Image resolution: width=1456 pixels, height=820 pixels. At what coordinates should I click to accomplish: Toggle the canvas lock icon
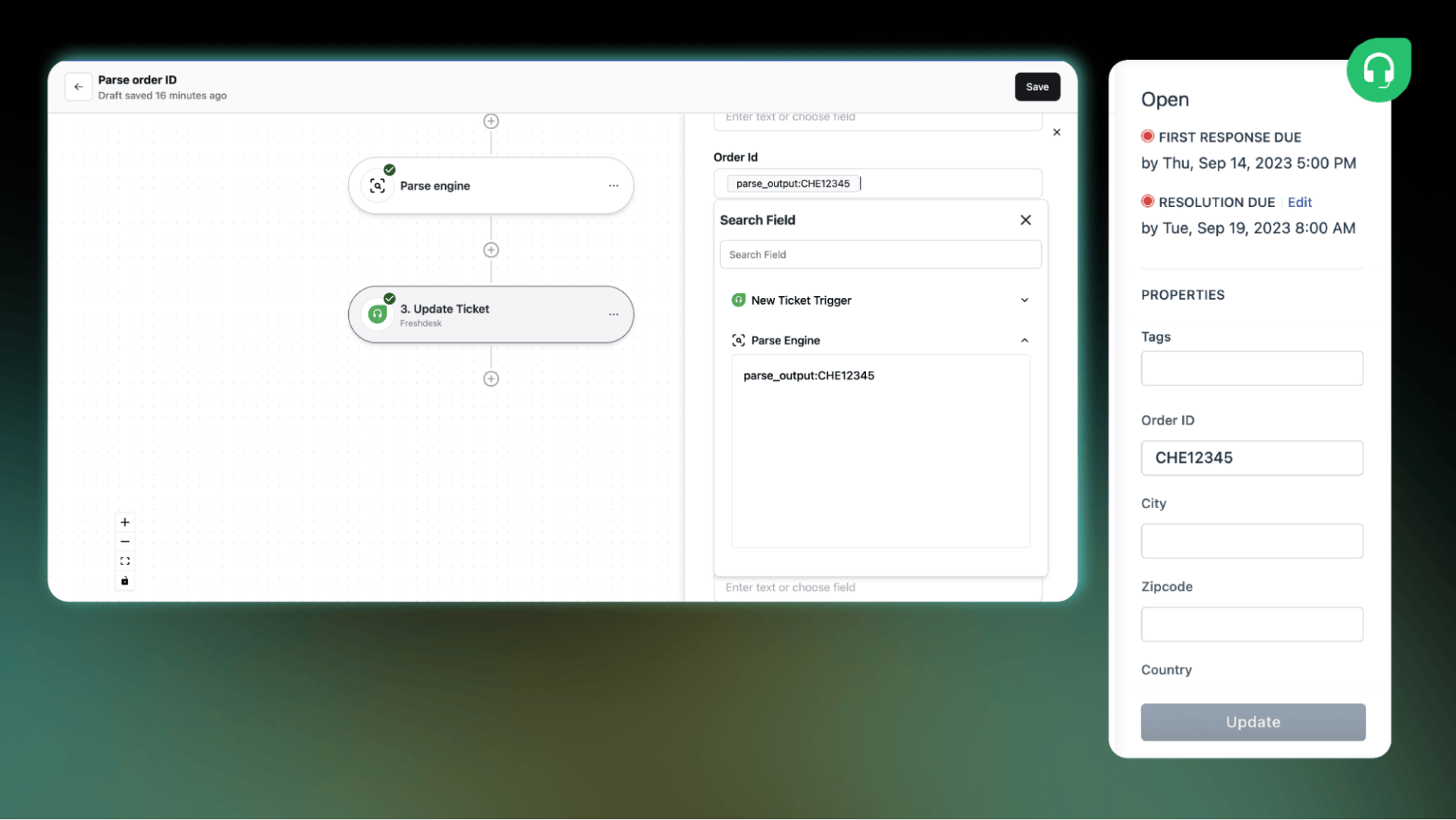pyautogui.click(x=125, y=581)
